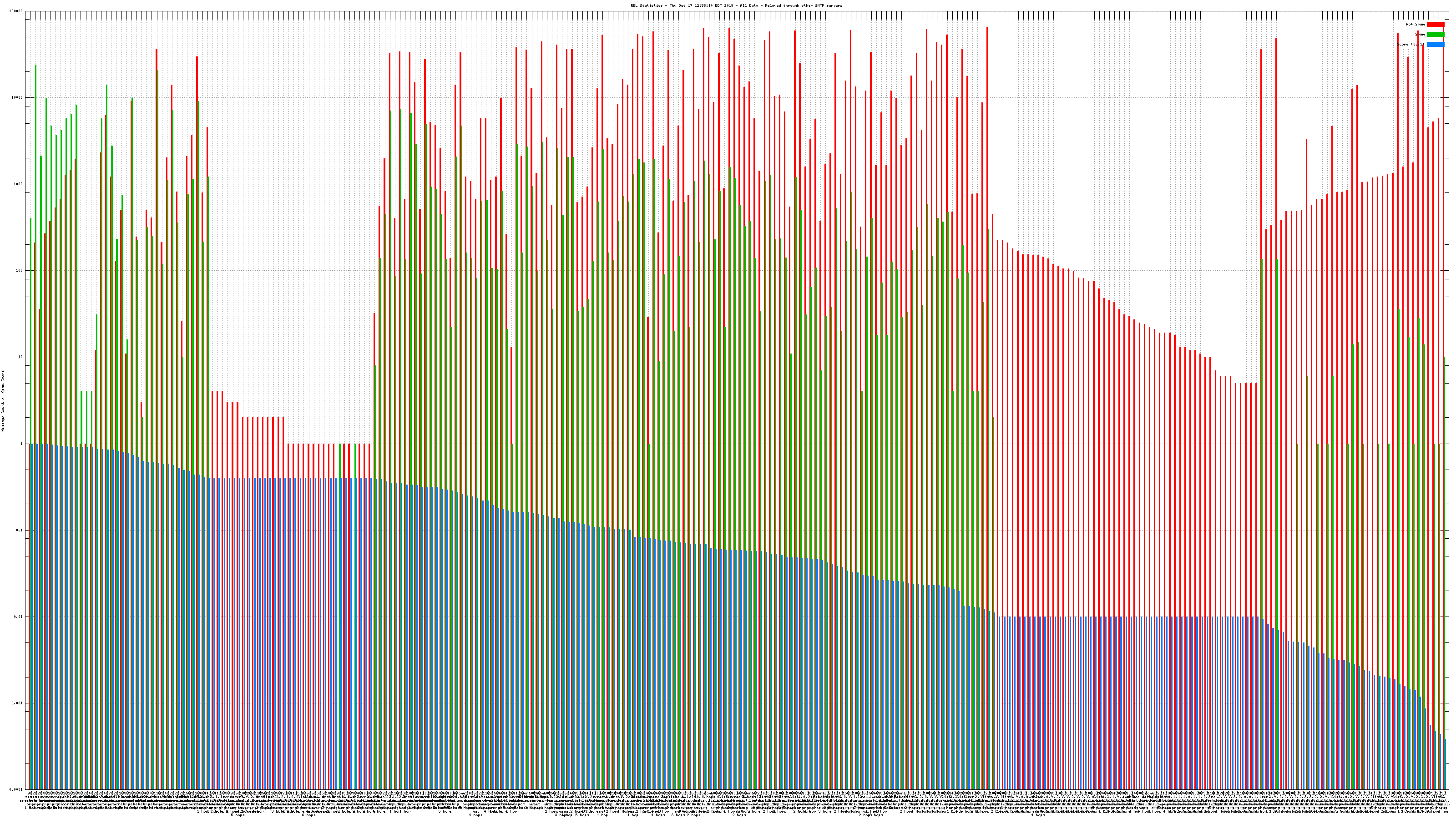Click the 1000 y-axis tick label
This screenshot has width=1456, height=819.
click(19, 184)
